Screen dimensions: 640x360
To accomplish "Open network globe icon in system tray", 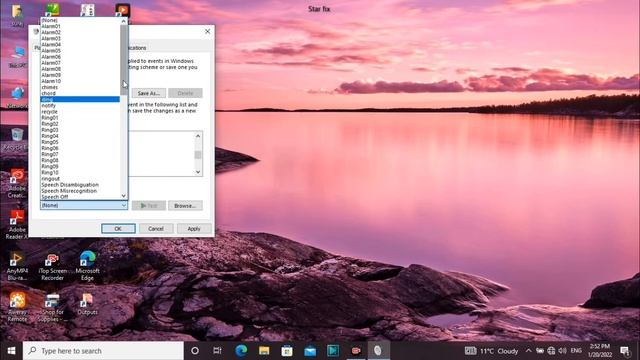I will [551, 351].
